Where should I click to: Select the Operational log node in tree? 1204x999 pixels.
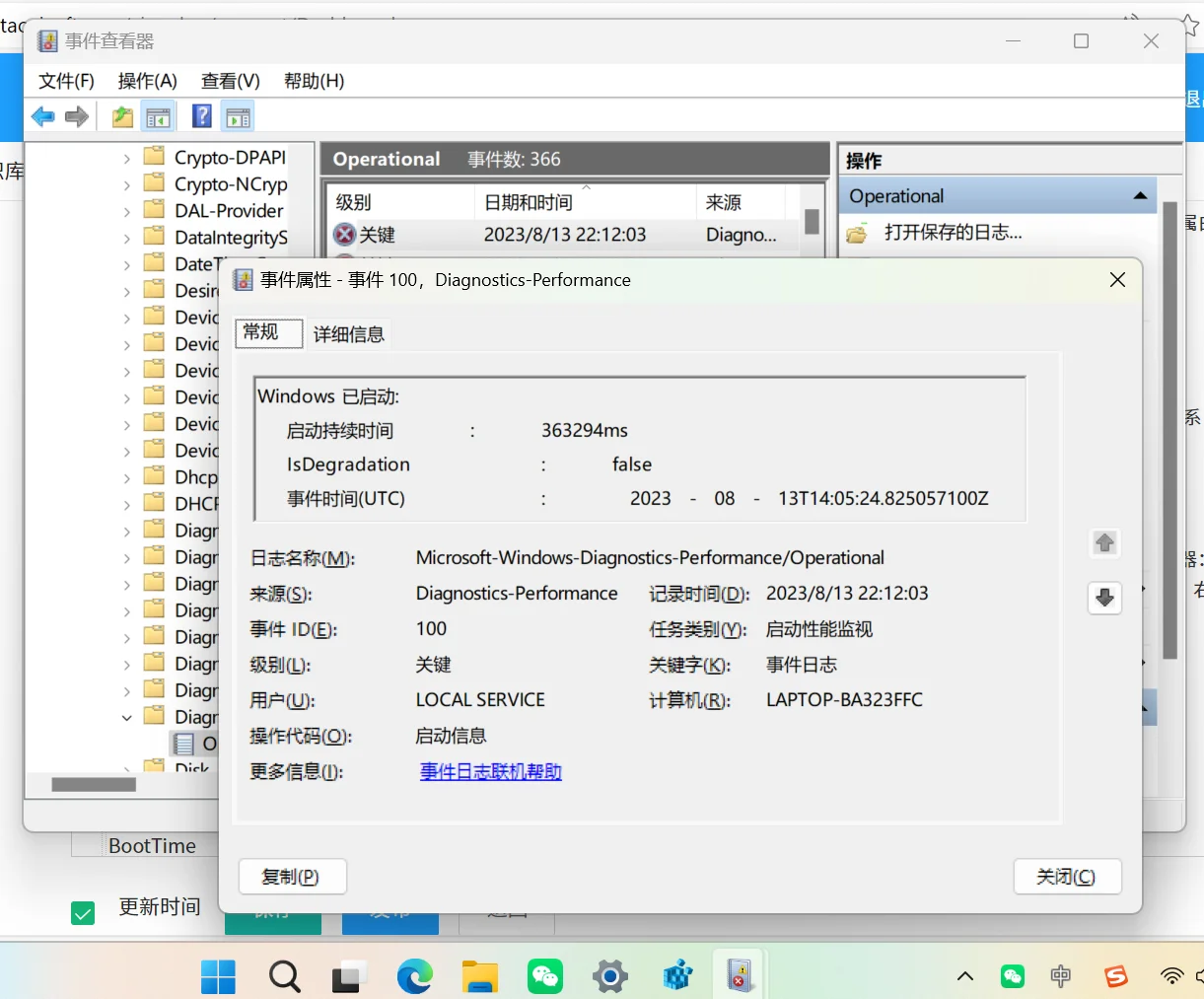[x=194, y=744]
